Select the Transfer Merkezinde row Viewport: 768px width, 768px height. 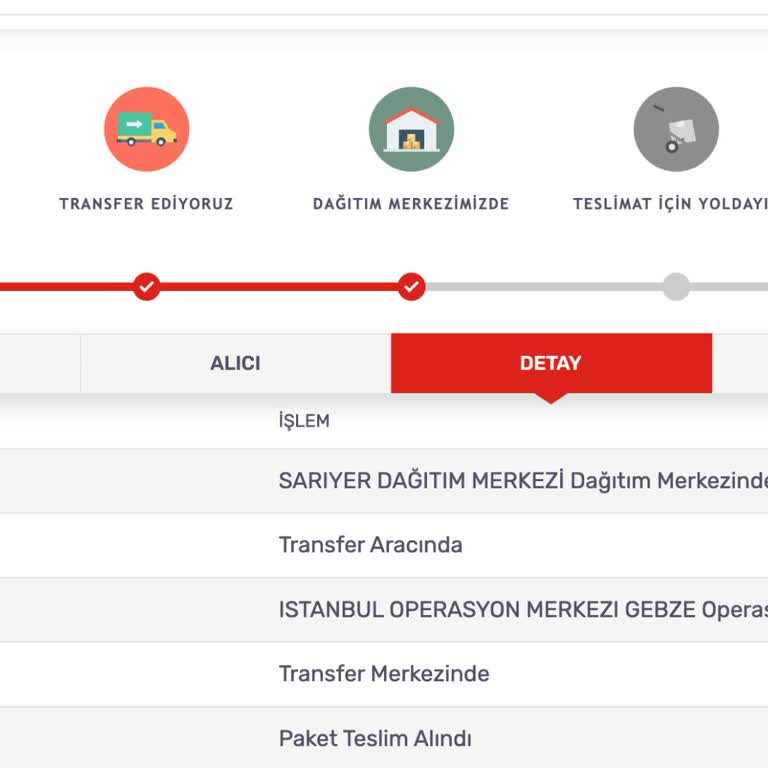point(384,674)
